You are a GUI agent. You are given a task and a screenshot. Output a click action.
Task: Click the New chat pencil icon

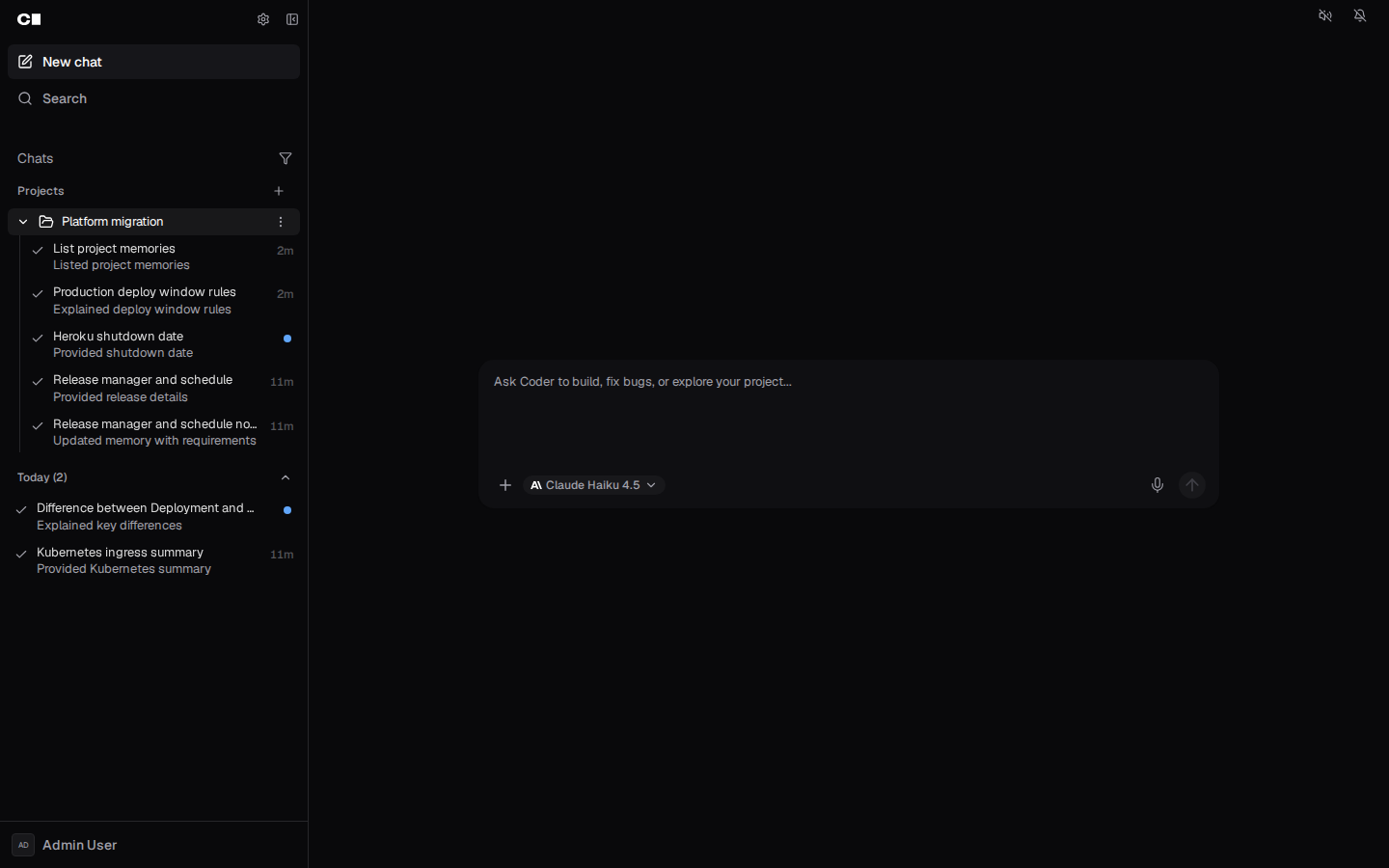(25, 62)
